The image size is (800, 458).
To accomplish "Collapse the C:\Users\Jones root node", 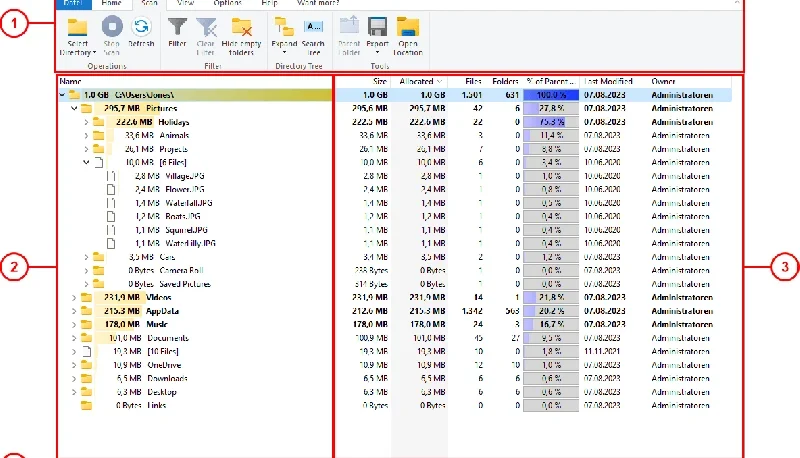I will (x=62, y=95).
